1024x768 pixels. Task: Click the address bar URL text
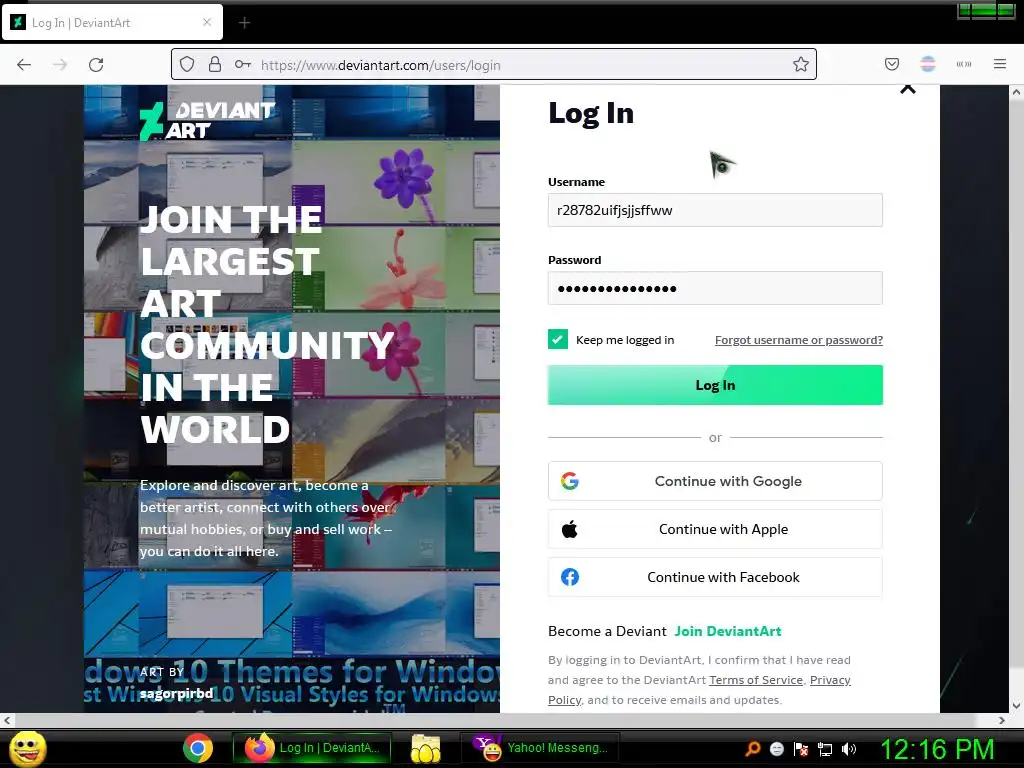[x=381, y=65]
